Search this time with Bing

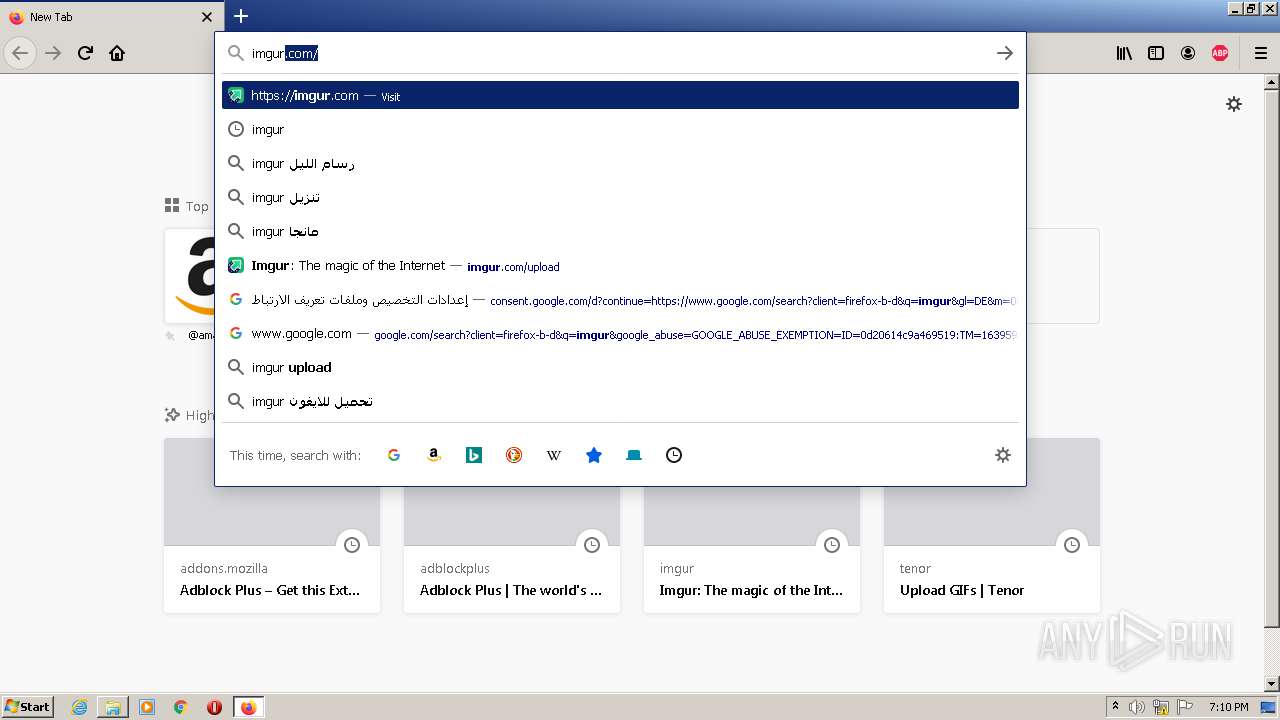tap(474, 455)
